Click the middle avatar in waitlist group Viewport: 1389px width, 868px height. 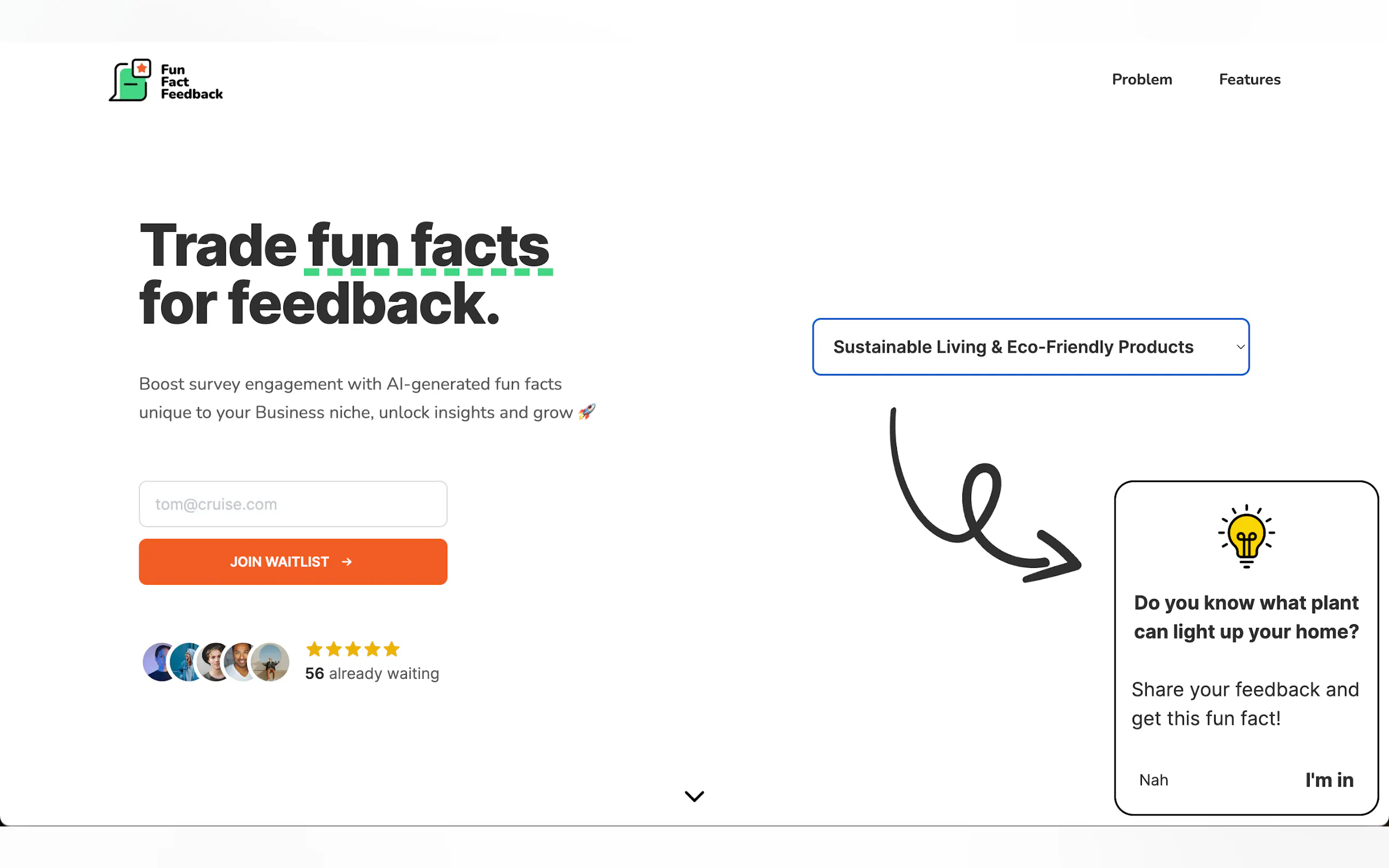[x=216, y=662]
